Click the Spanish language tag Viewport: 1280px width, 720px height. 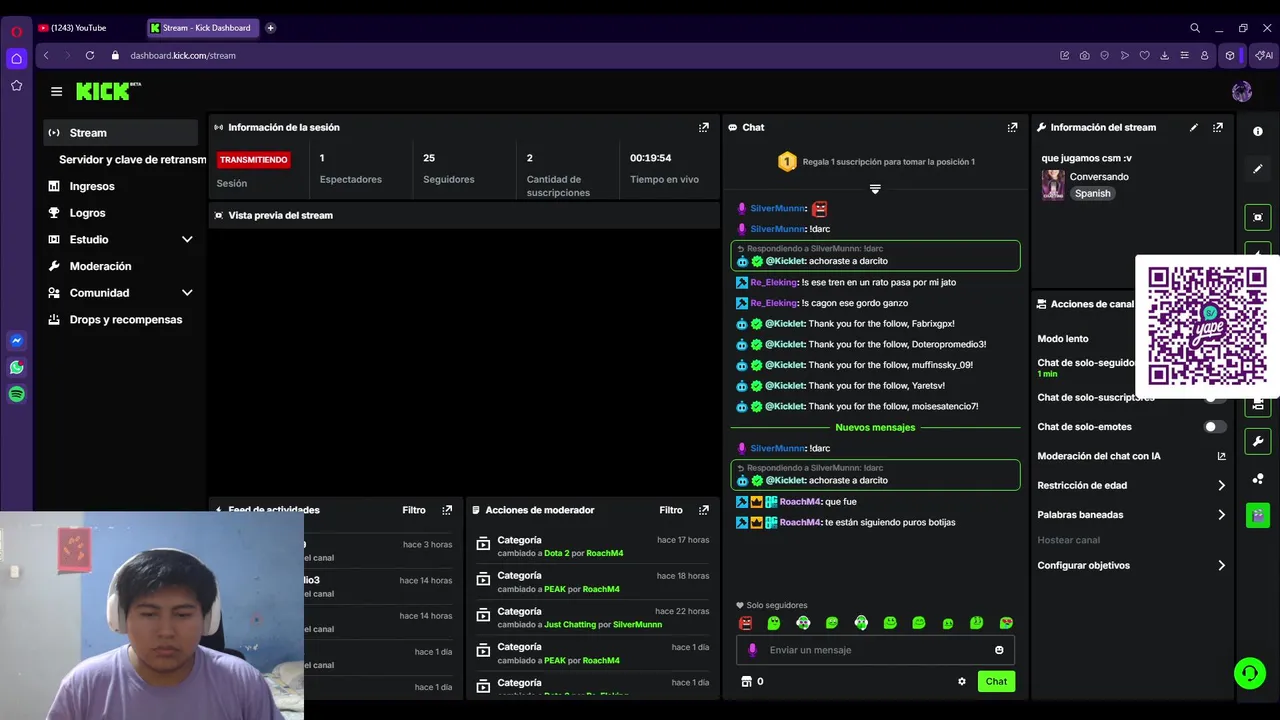[1092, 193]
